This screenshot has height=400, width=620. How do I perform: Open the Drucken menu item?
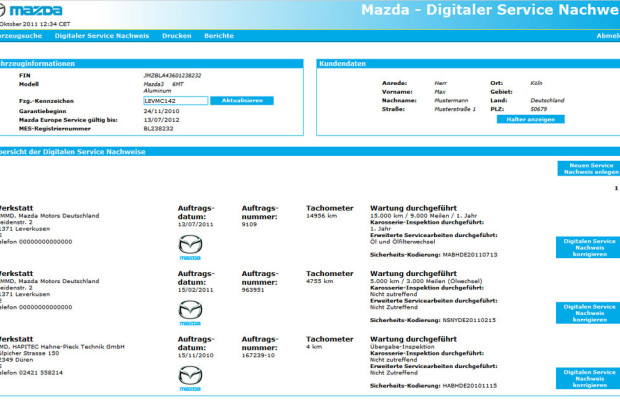click(176, 36)
